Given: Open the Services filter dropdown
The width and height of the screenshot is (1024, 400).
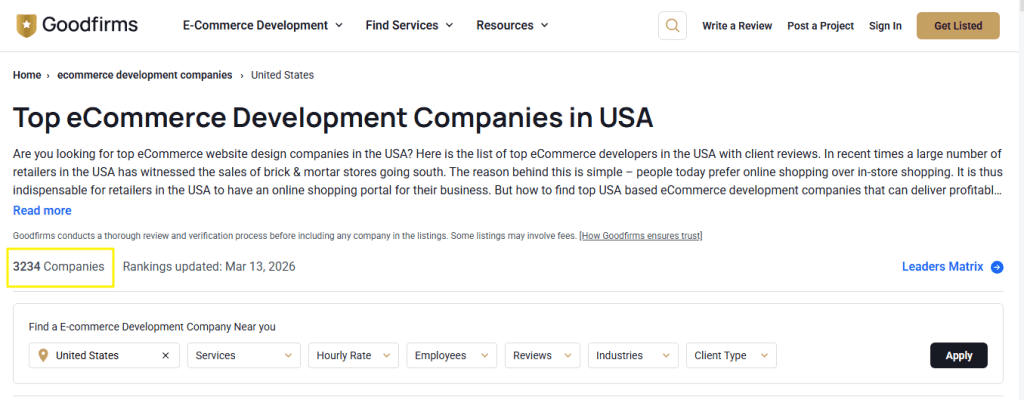Looking at the screenshot, I should coord(244,355).
